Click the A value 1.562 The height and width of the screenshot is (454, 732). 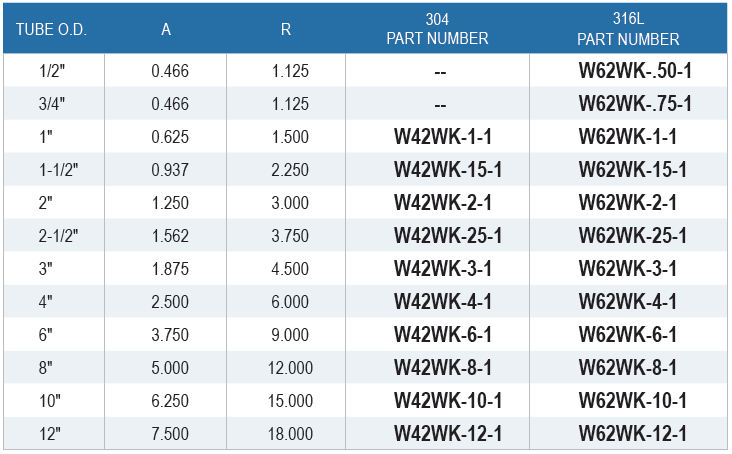tap(170, 236)
